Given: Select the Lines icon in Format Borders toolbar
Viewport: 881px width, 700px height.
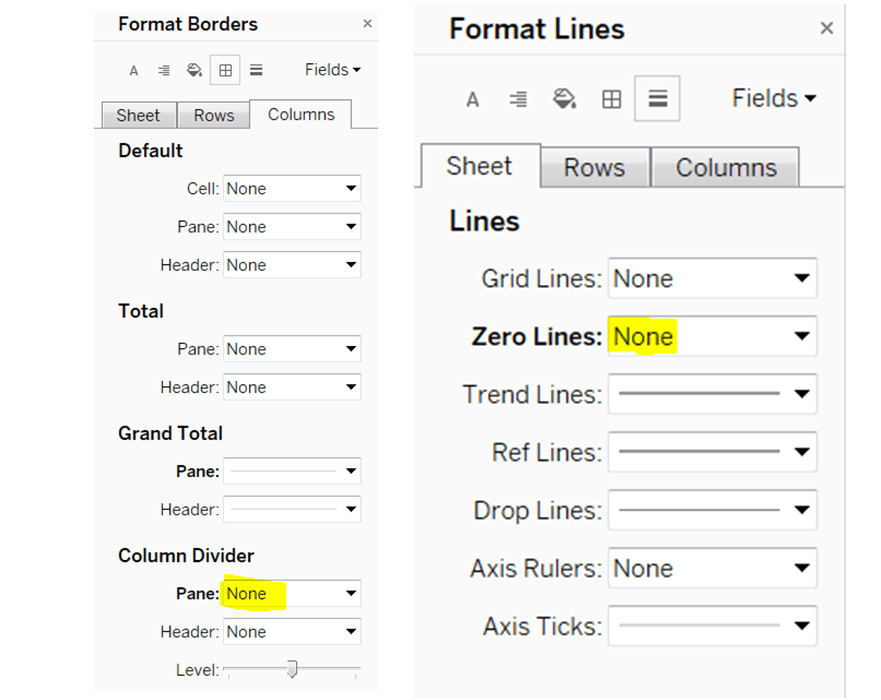Looking at the screenshot, I should 255,70.
